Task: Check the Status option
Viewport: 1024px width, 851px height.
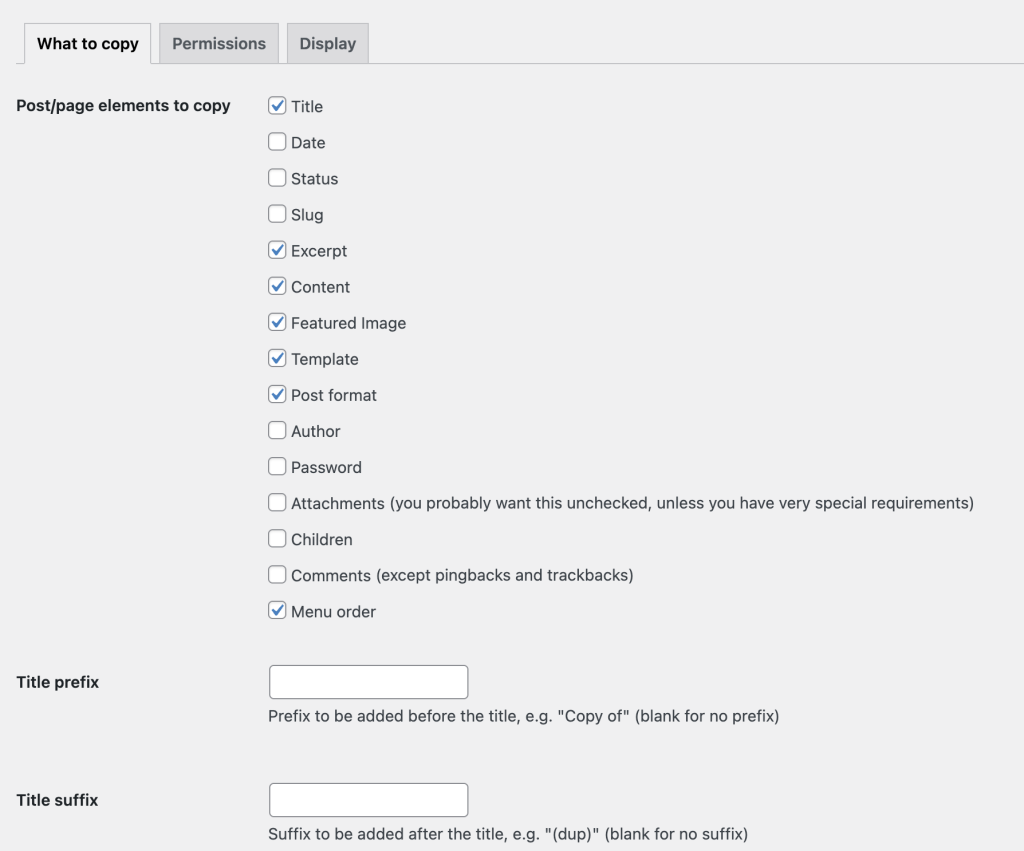Action: point(278,178)
